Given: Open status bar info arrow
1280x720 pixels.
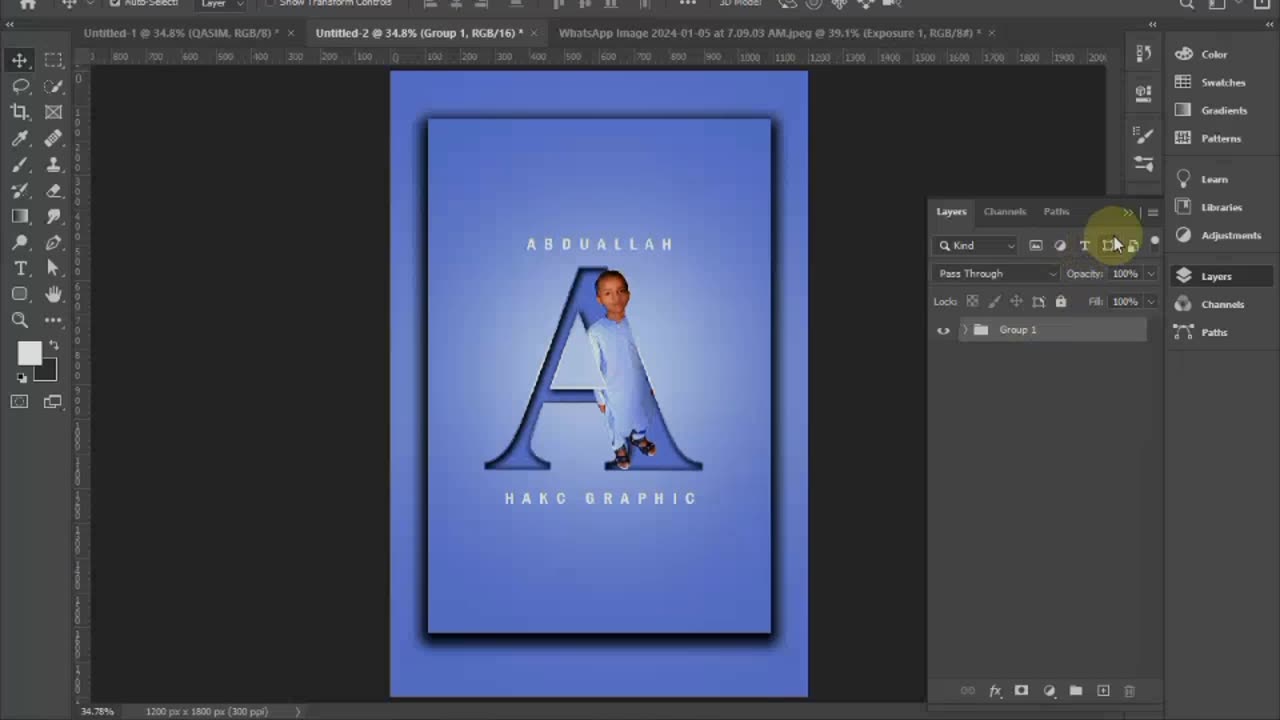Looking at the screenshot, I should (x=297, y=711).
